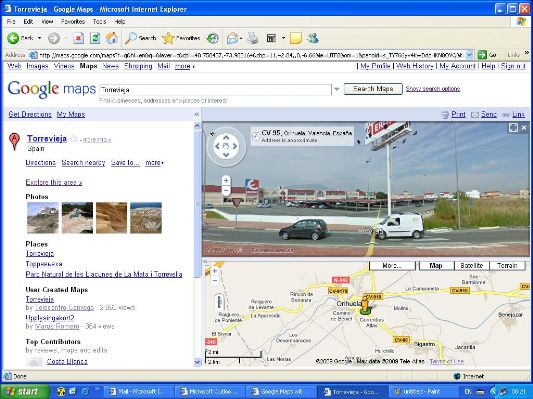Switch map to Satellite view
The height and width of the screenshot is (399, 533).
pos(471,266)
